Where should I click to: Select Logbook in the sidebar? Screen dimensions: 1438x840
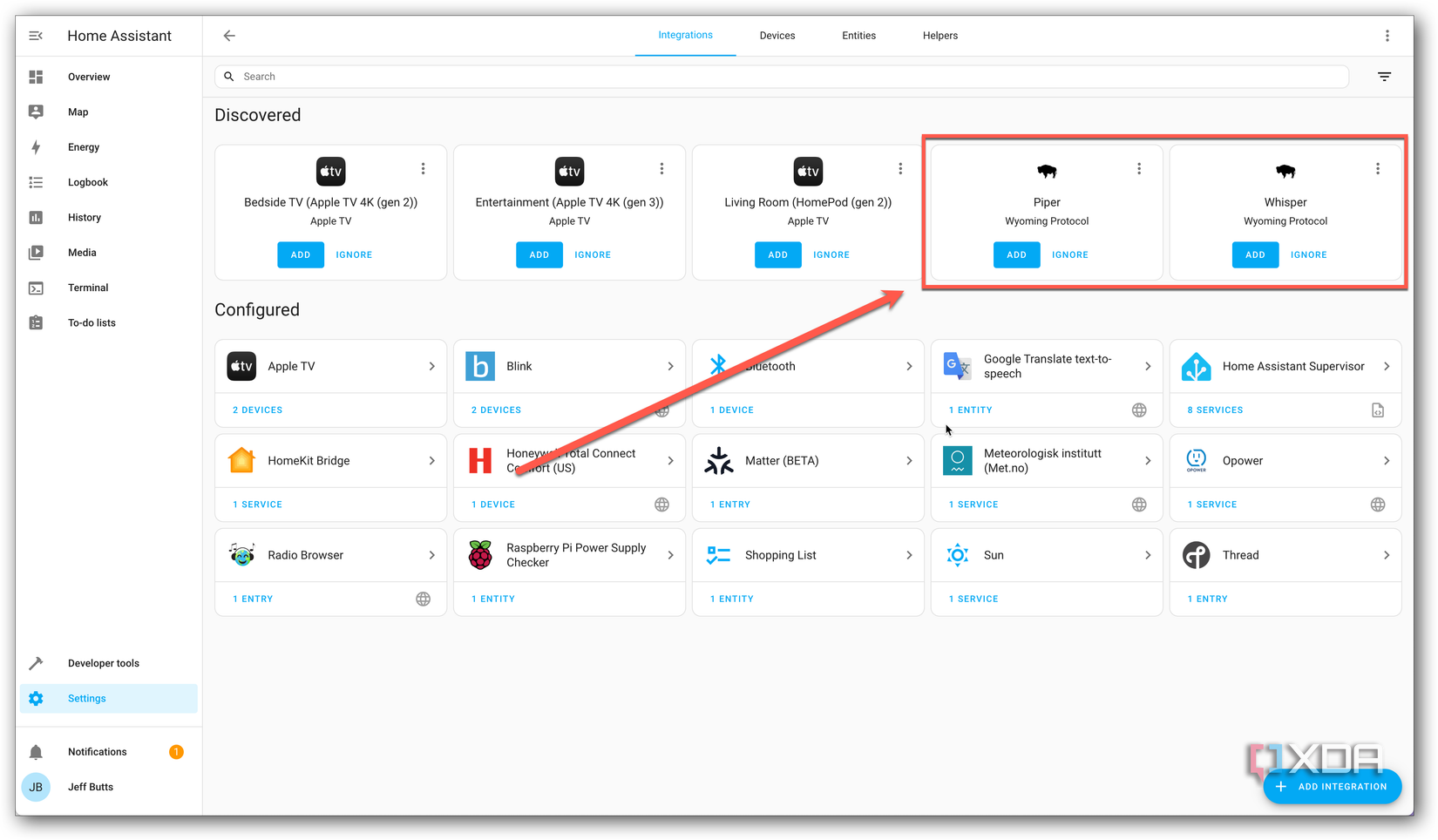pos(109,182)
